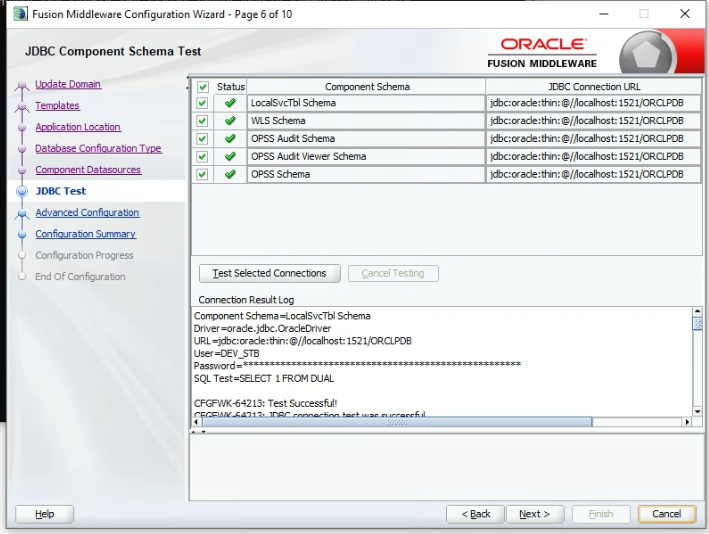Click the Test Selected Connections button
Image resolution: width=709 pixels, height=534 pixels.
[x=269, y=273]
